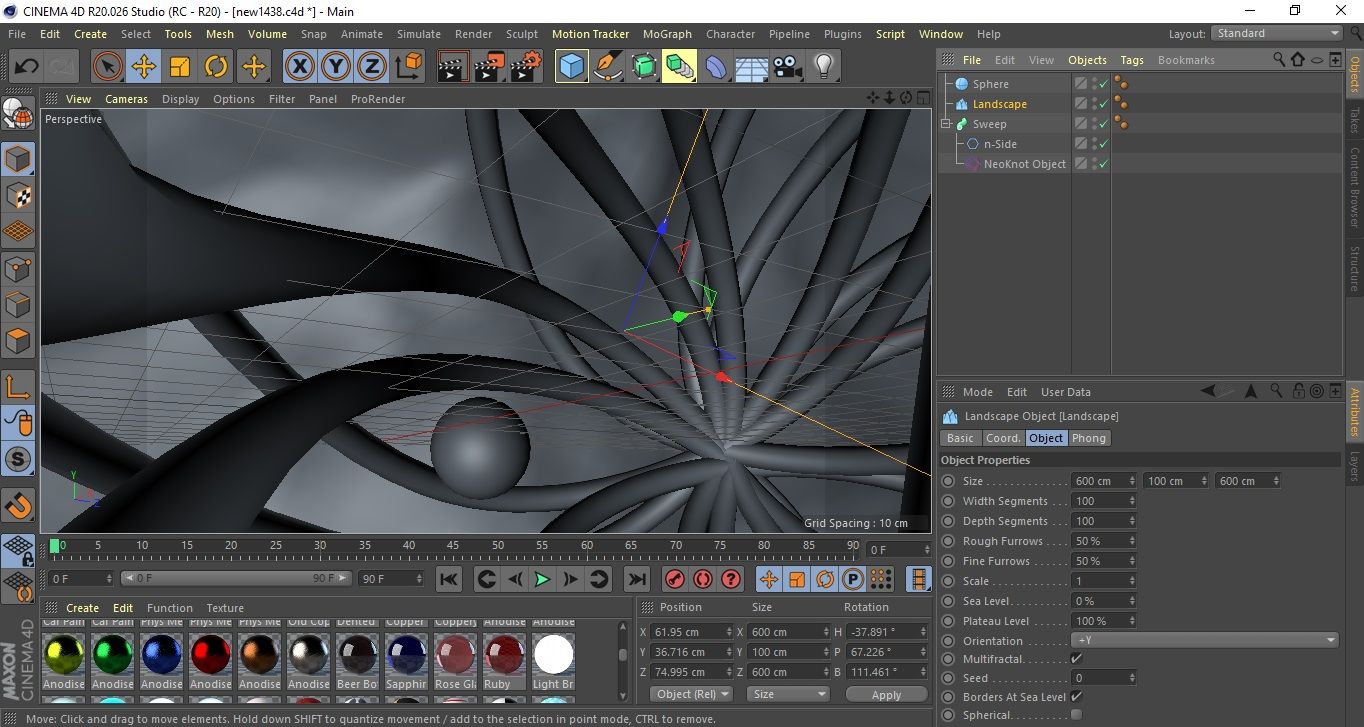1364x727 pixels.
Task: Uncheck Borders At Sea Level
Action: [1076, 697]
